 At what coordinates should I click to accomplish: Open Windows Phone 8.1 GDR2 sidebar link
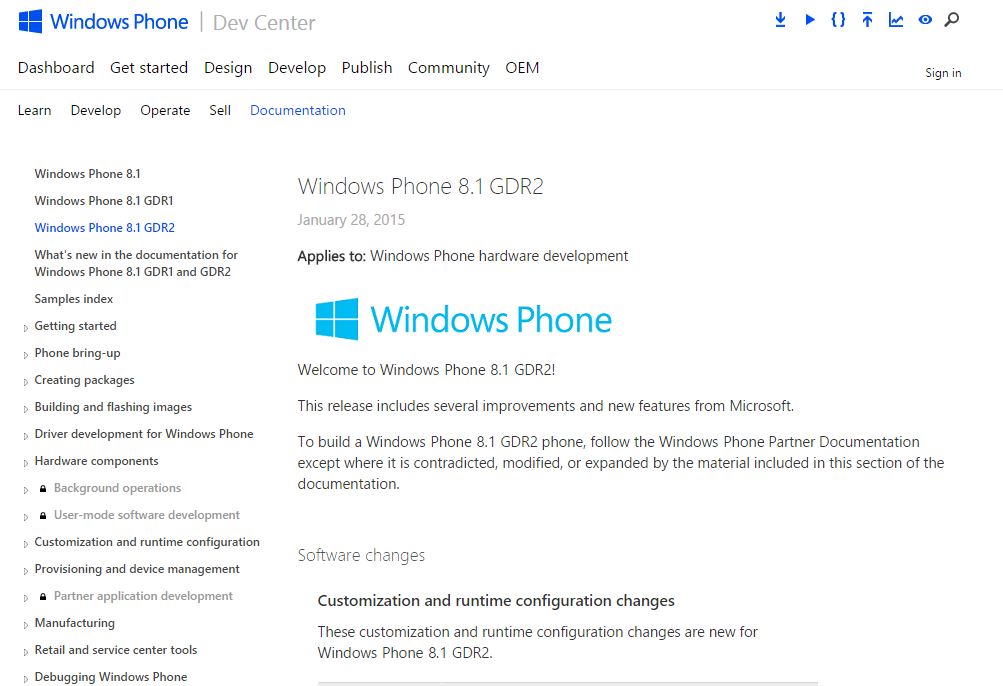click(104, 228)
